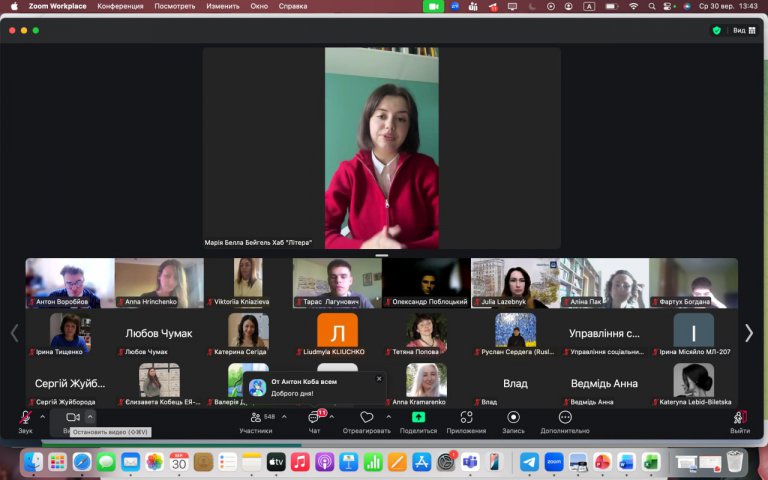Open the Конференция menu in menu bar
Viewport: 768px width, 480px height.
[x=120, y=6]
